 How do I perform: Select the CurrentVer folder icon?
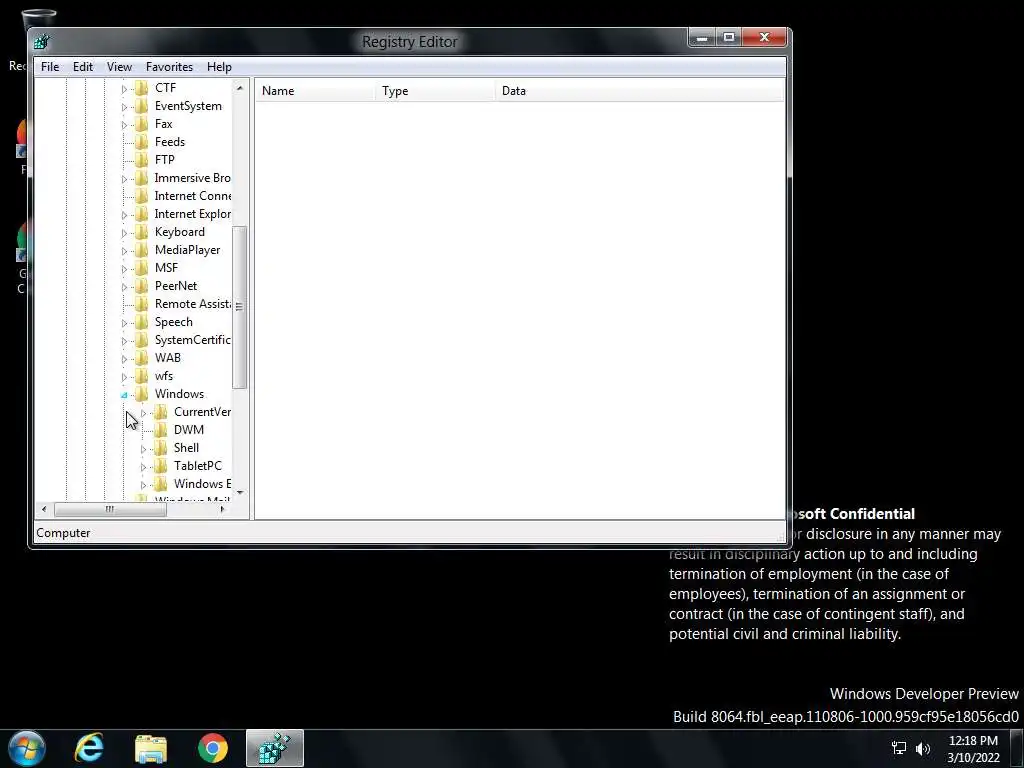click(x=161, y=412)
